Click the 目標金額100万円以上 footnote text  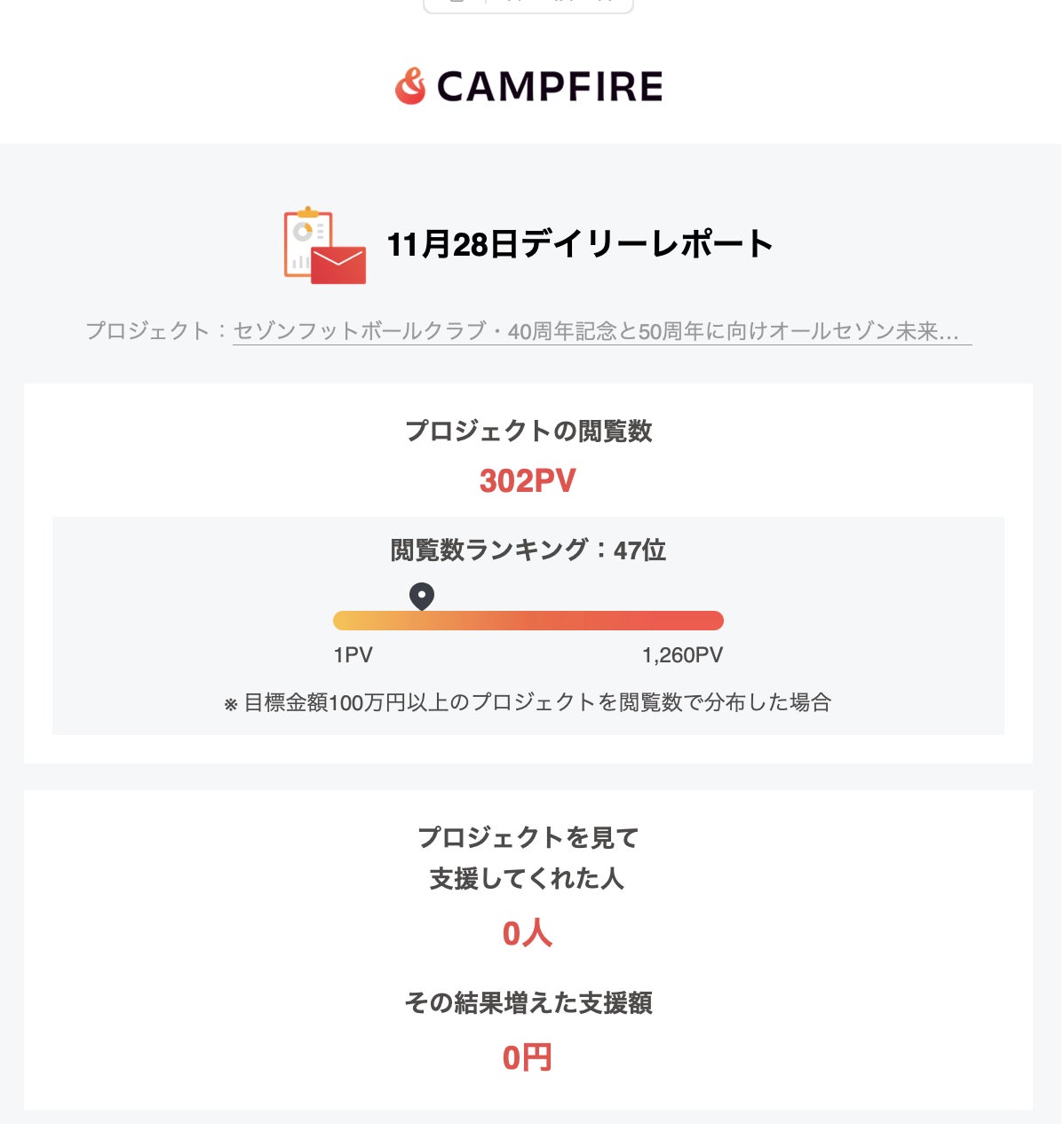point(528,703)
